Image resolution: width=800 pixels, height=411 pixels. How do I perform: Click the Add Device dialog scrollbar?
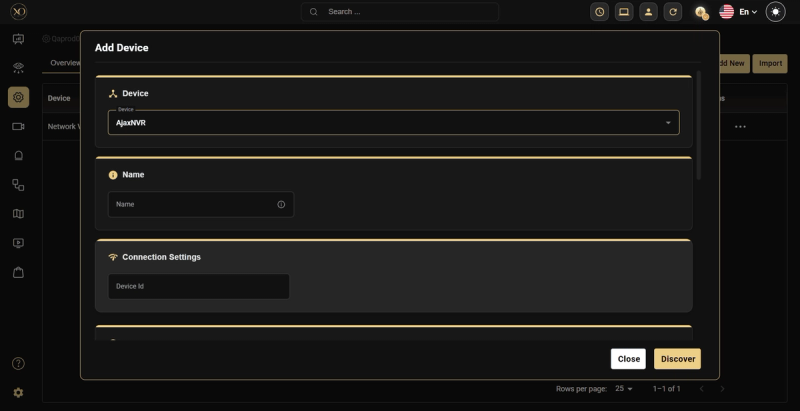698,125
